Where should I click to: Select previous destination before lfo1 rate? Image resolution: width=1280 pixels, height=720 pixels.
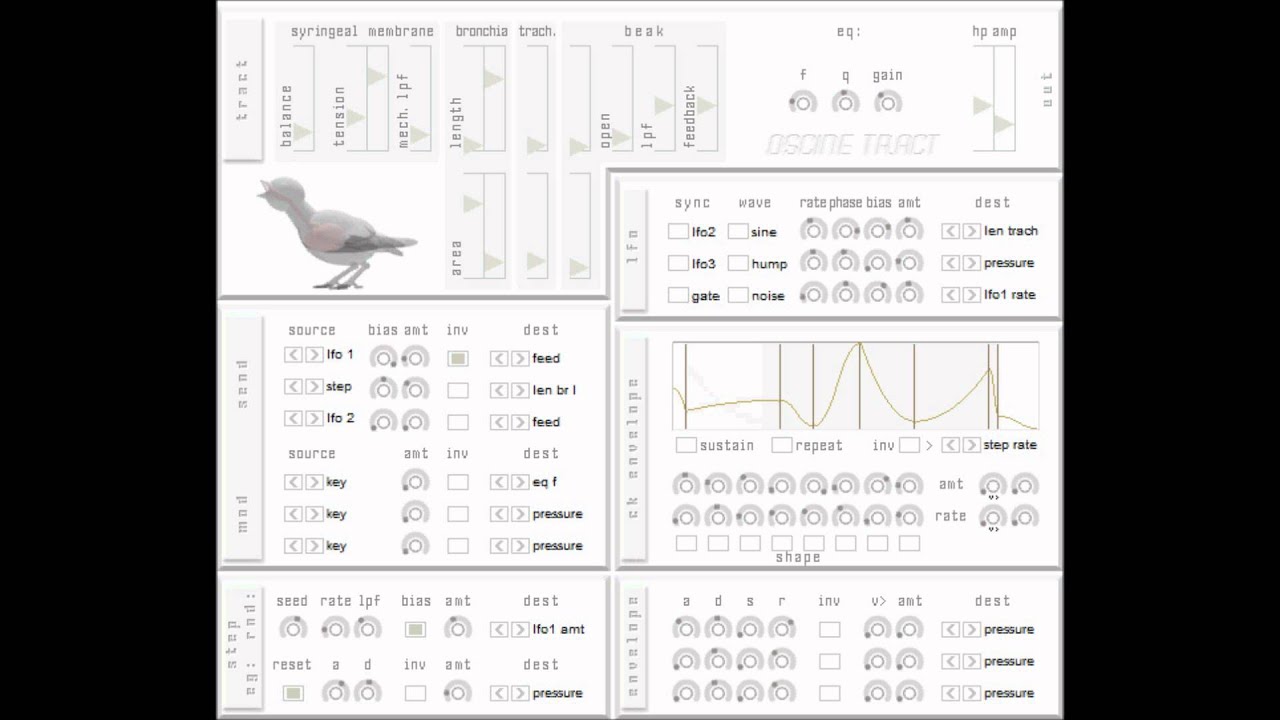(951, 295)
